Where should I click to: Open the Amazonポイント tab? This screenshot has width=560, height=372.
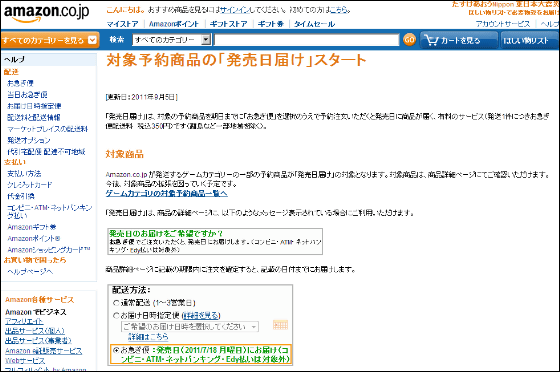click(x=174, y=24)
